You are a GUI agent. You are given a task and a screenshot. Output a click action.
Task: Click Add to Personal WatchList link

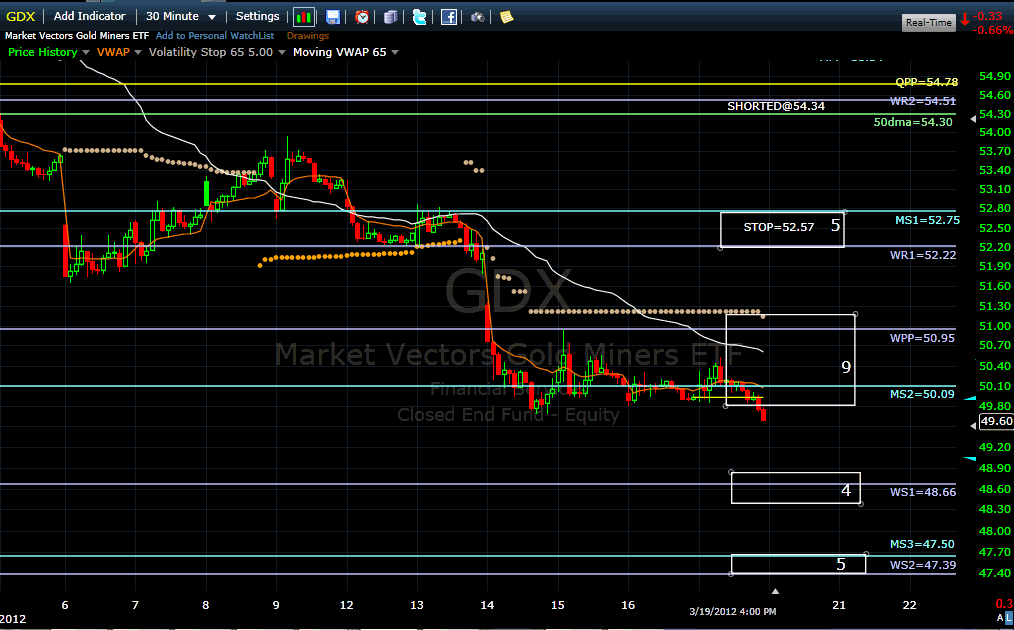pyautogui.click(x=214, y=36)
